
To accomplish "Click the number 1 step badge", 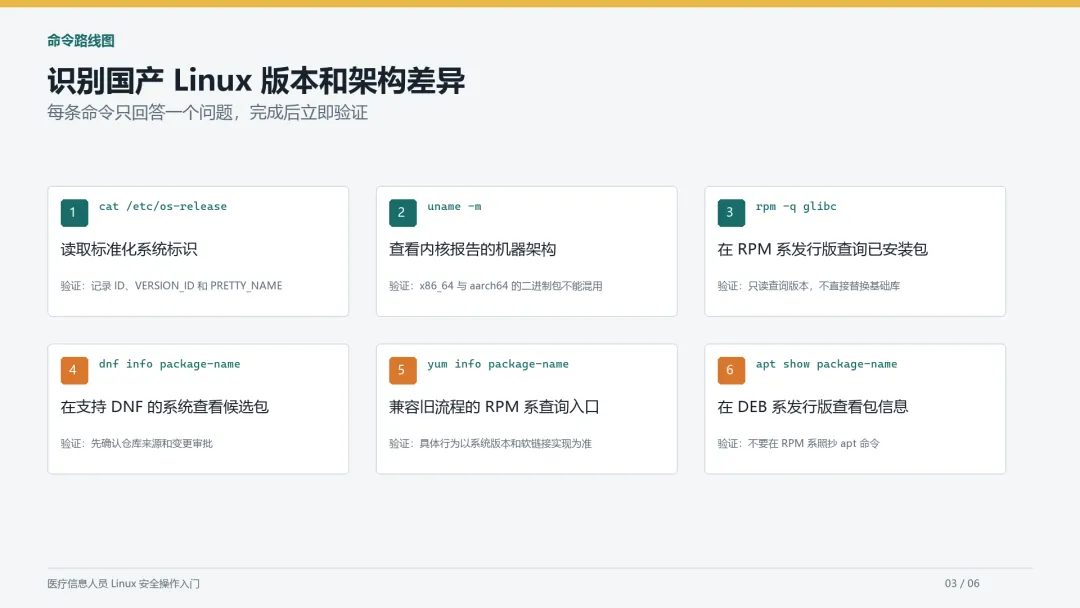I will (x=74, y=213).
